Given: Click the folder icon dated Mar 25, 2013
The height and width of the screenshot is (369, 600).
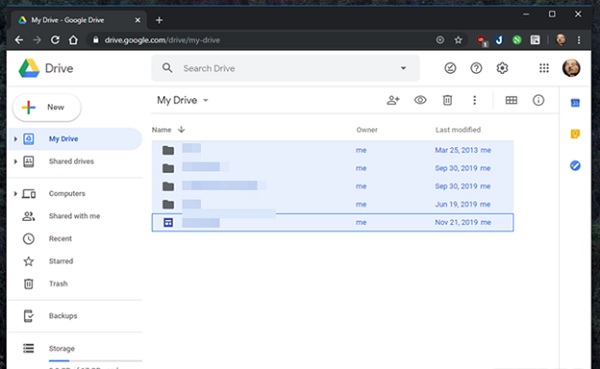Looking at the screenshot, I should tap(168, 150).
